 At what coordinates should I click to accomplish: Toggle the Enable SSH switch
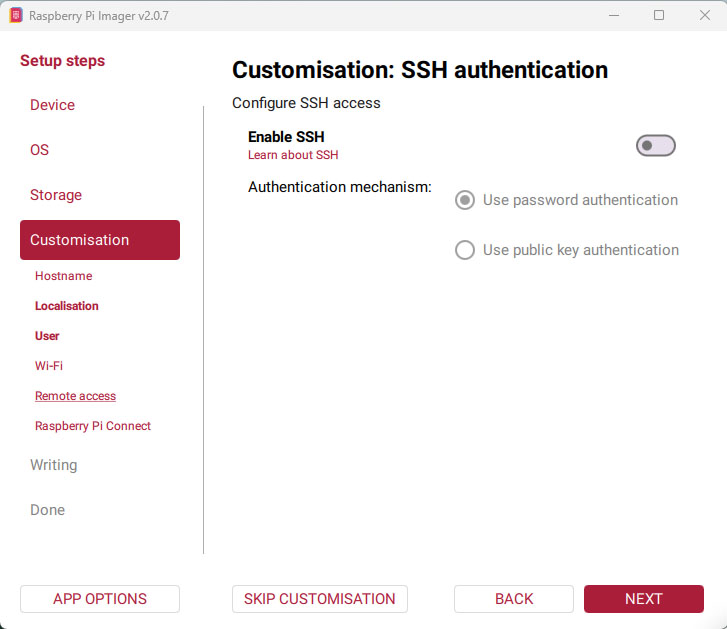click(x=655, y=146)
